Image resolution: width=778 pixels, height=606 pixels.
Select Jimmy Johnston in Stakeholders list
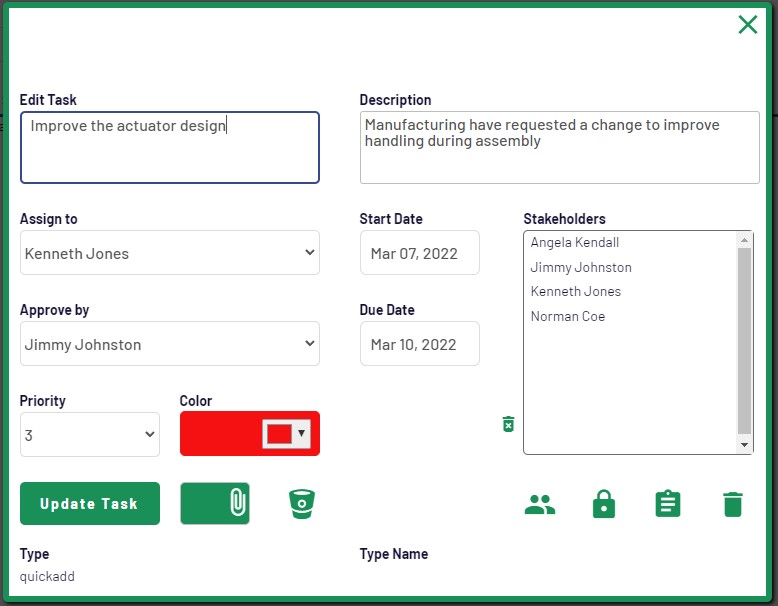(x=581, y=268)
